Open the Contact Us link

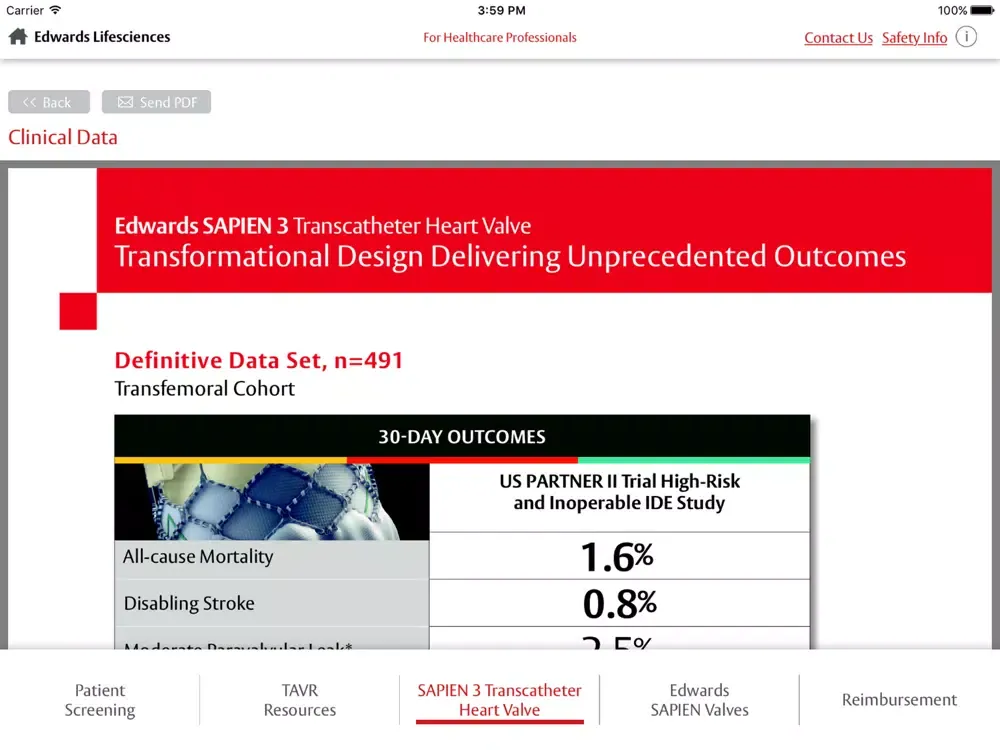[838, 38]
